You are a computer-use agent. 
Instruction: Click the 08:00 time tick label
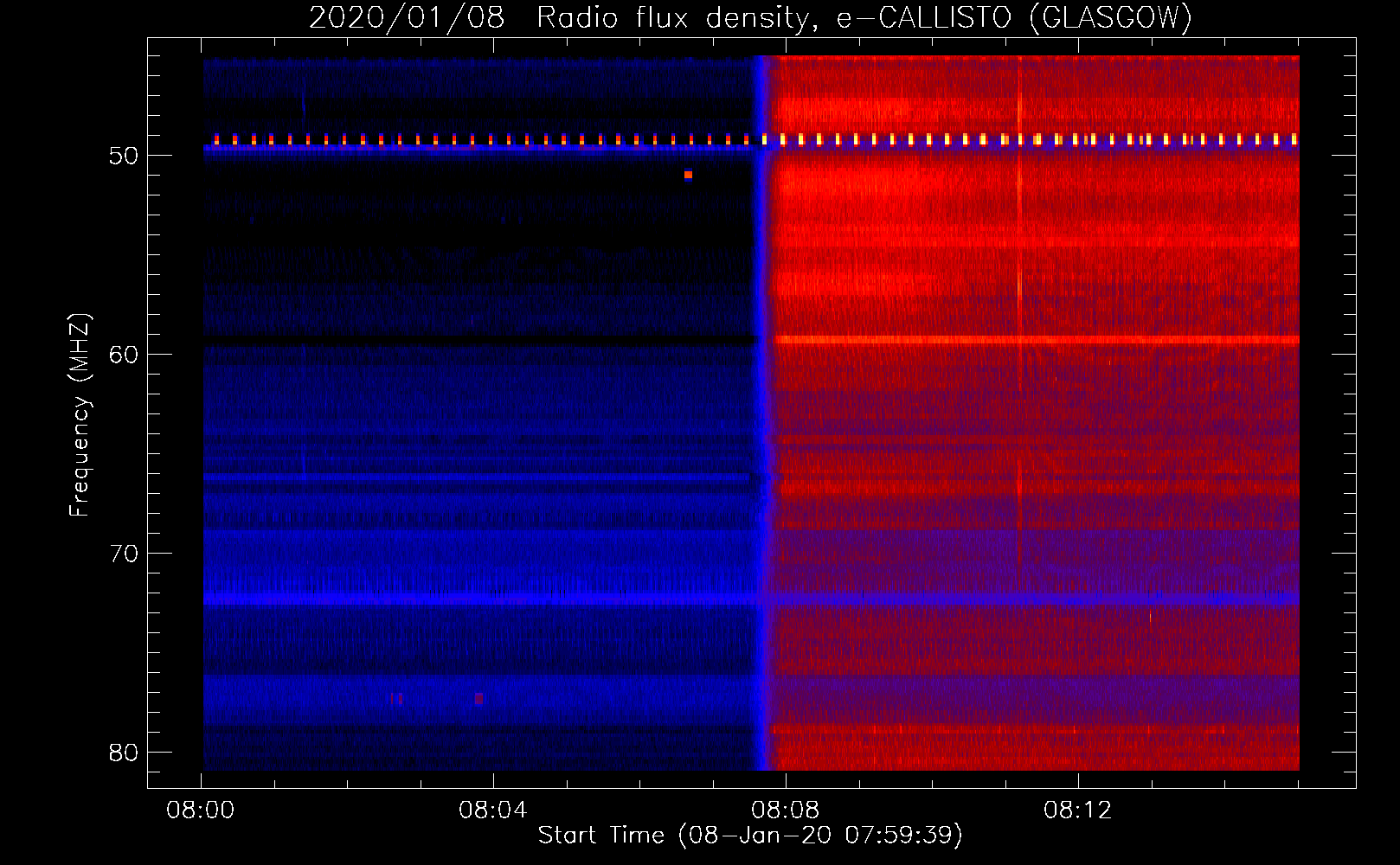point(201,811)
